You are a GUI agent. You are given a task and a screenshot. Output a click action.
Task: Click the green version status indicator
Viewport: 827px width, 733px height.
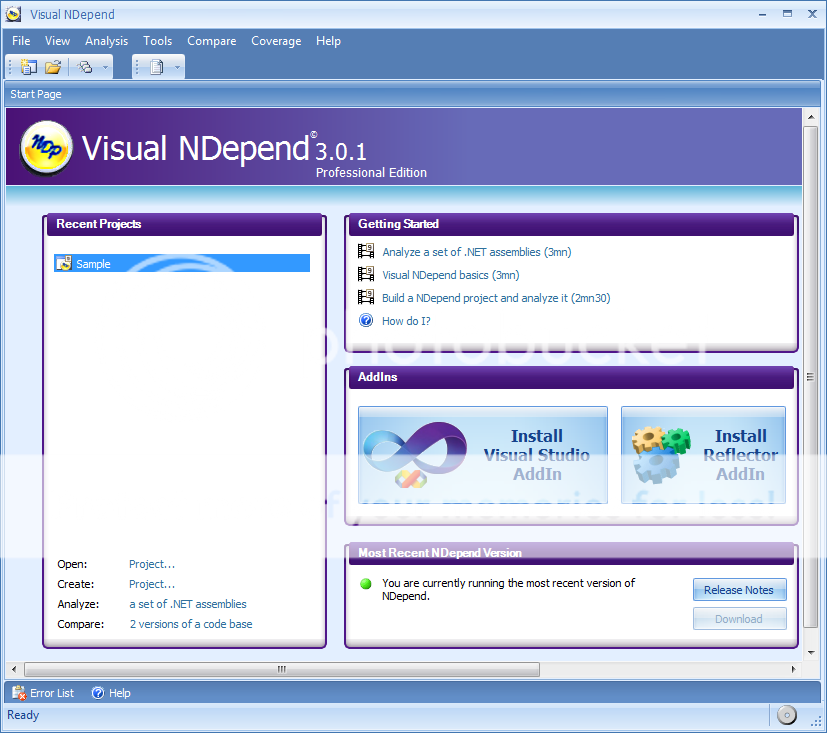click(x=366, y=584)
